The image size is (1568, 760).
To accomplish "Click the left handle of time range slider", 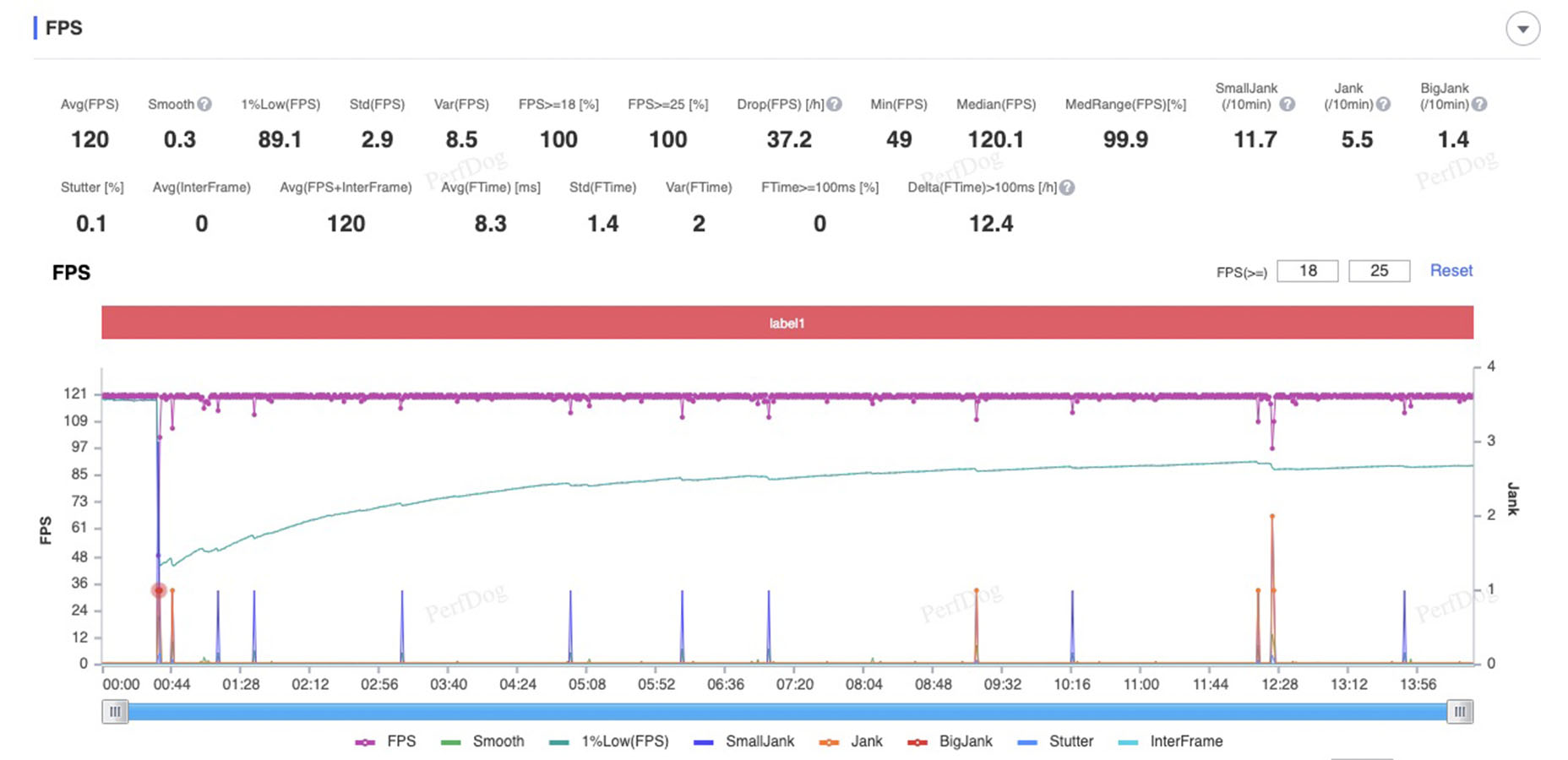I will tap(115, 712).
